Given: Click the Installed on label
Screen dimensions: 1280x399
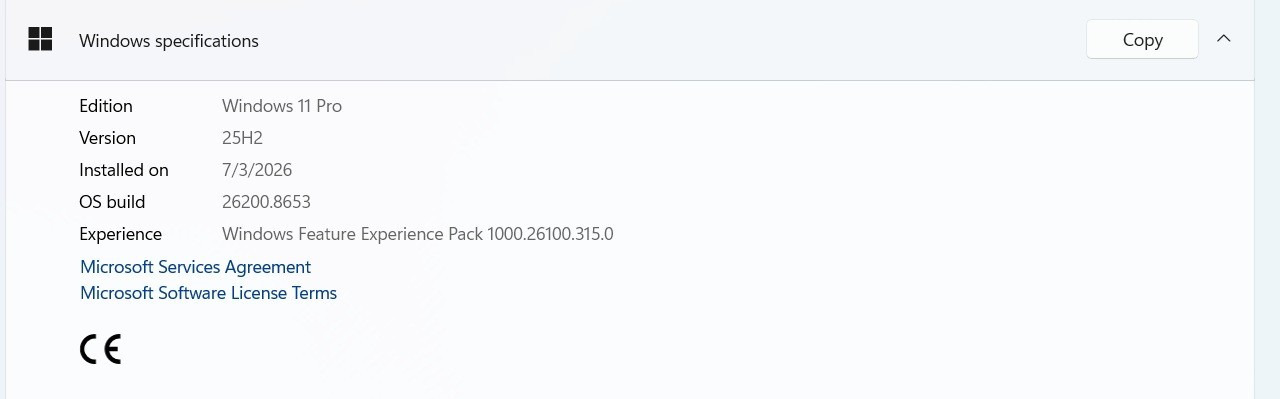Looking at the screenshot, I should (x=124, y=170).
